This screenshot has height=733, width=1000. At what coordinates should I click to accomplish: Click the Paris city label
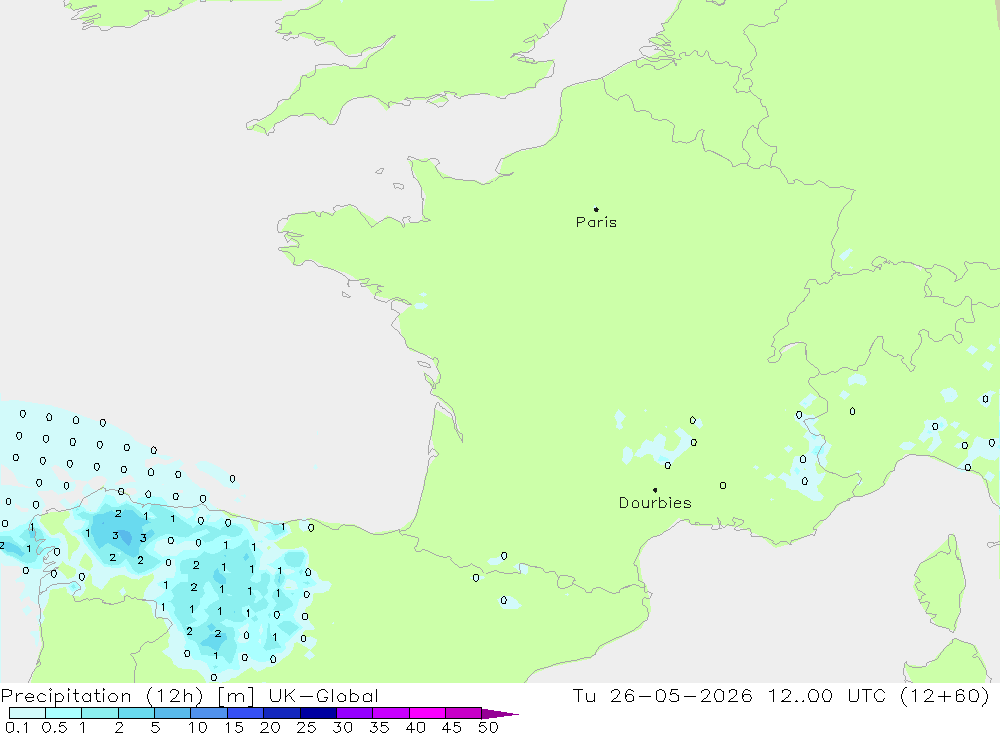tap(596, 222)
